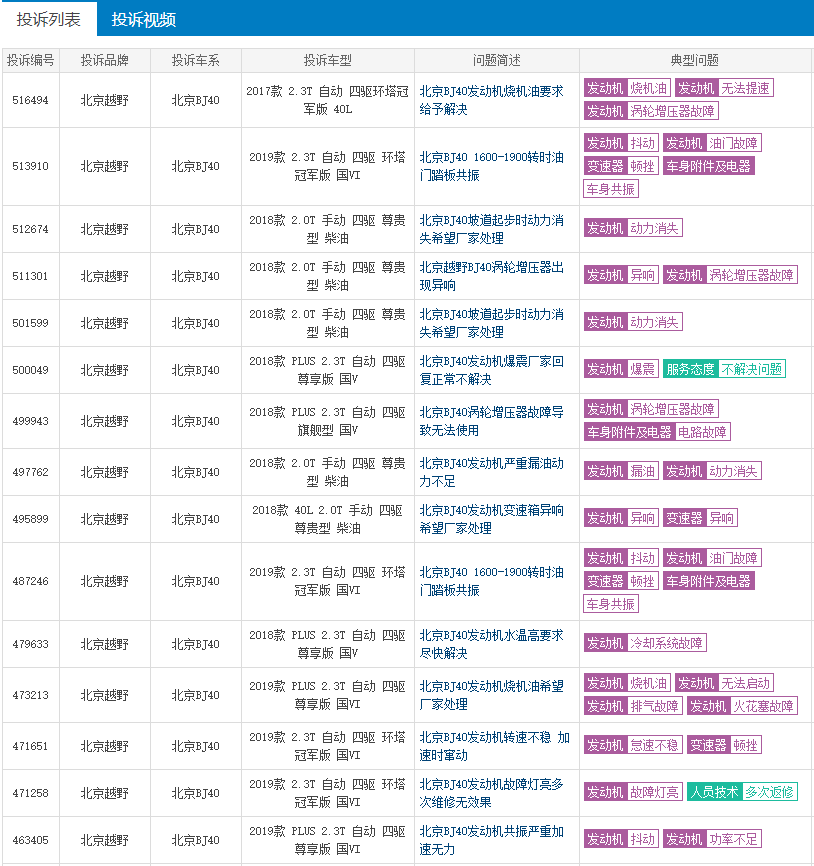Screen dimensions: 814x866
Task: Click green 服务态度 不解决问题 tag
Action: coord(724,369)
